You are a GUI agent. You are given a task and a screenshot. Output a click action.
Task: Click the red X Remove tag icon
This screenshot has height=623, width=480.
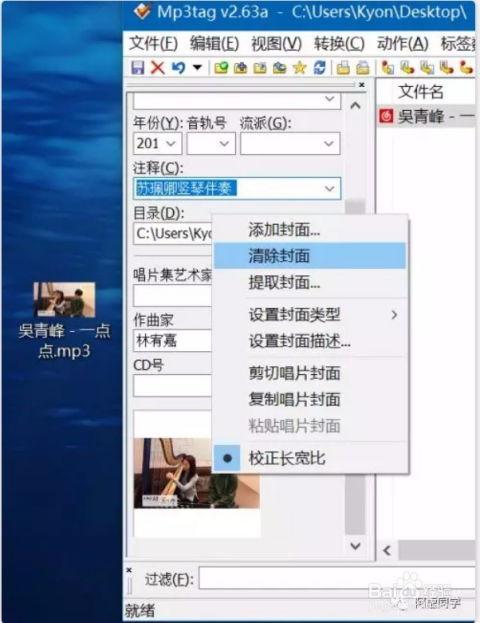click(x=157, y=68)
